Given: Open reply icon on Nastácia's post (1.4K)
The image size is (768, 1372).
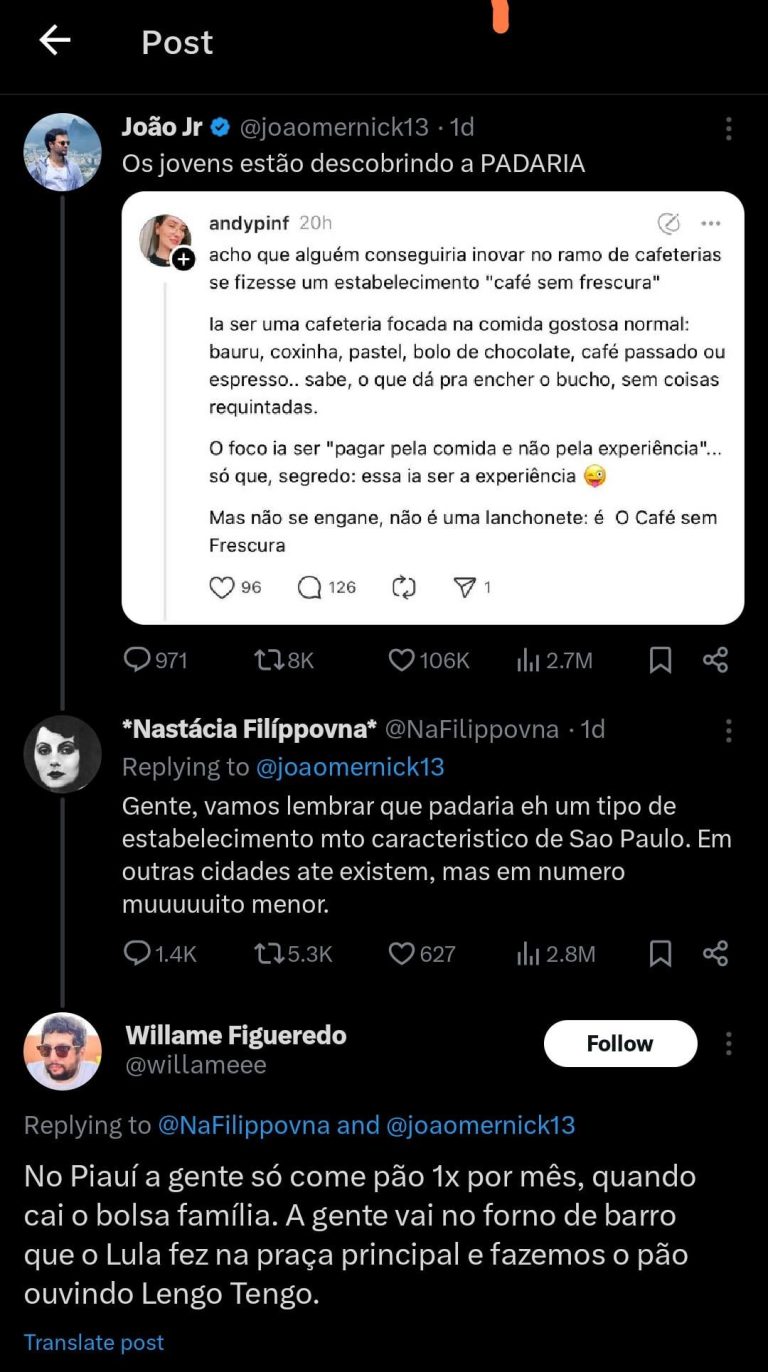Looking at the screenshot, I should coord(137,954).
